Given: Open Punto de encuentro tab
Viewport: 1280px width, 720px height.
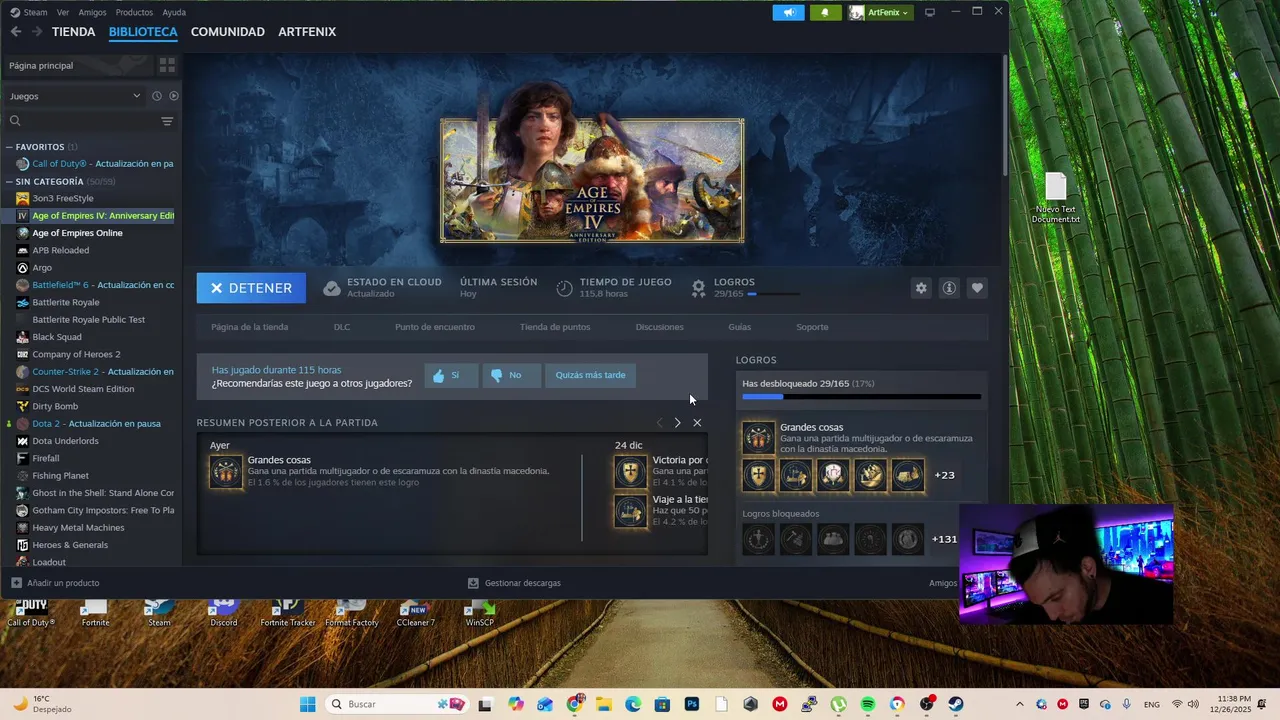Looking at the screenshot, I should (435, 327).
